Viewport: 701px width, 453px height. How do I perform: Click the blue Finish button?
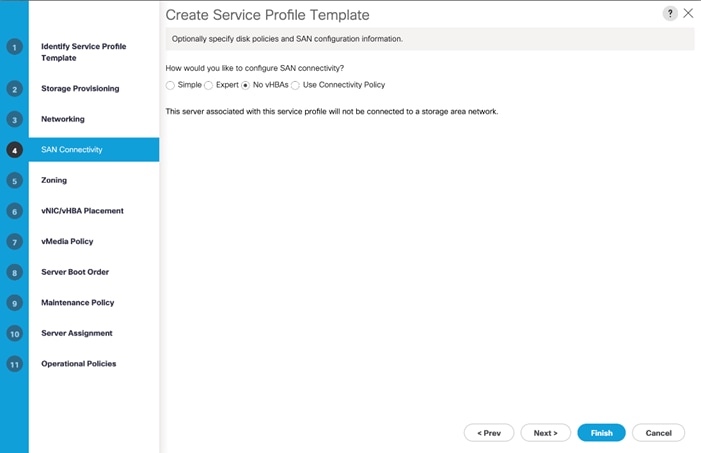tap(601, 432)
